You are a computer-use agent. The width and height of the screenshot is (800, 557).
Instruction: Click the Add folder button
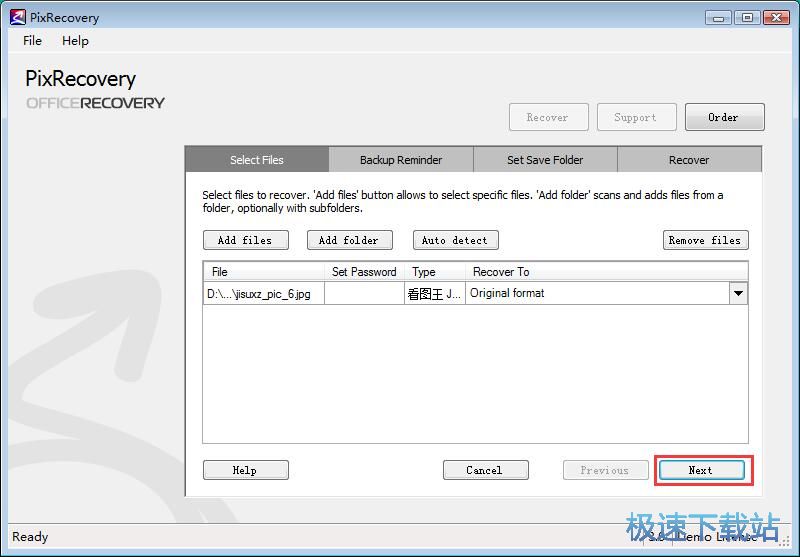pos(350,240)
